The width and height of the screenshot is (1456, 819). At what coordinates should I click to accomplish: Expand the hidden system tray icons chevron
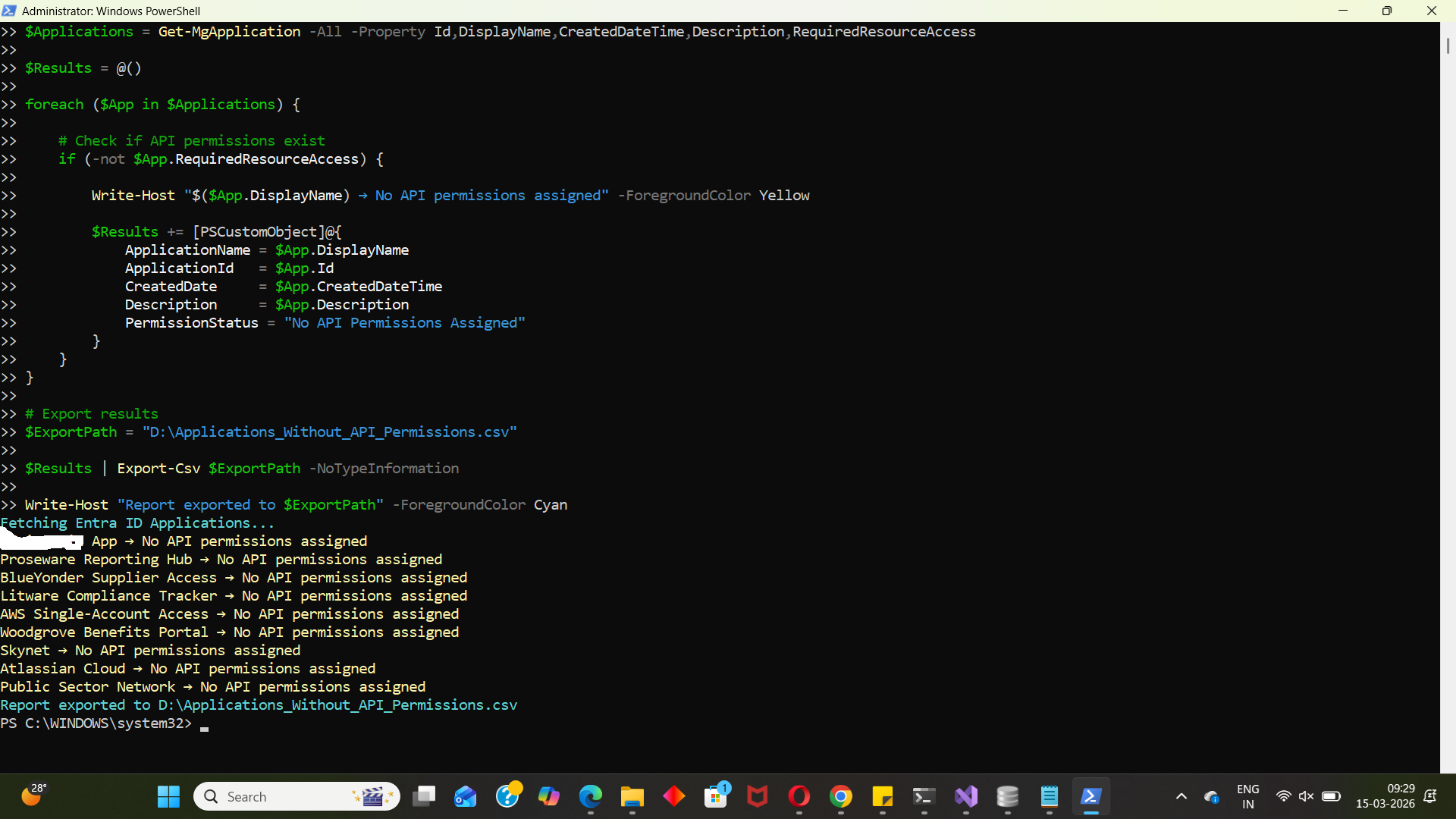[x=1181, y=796]
